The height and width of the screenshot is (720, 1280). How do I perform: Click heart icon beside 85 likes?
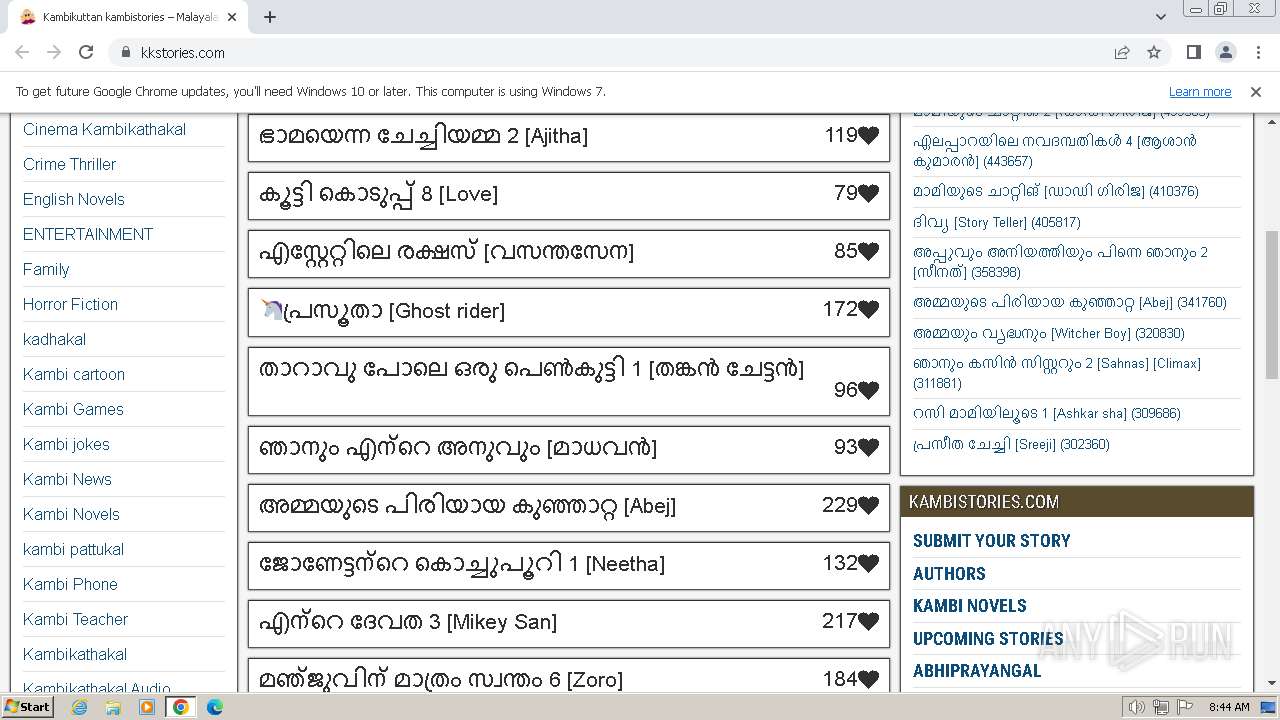pyautogui.click(x=868, y=251)
